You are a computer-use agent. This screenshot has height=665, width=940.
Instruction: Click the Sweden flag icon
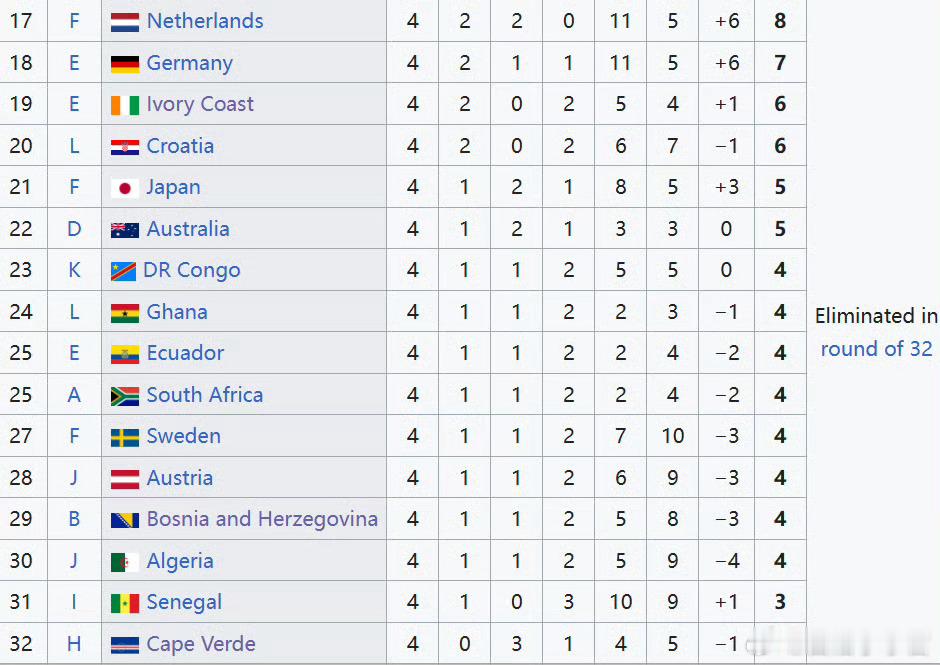125,437
